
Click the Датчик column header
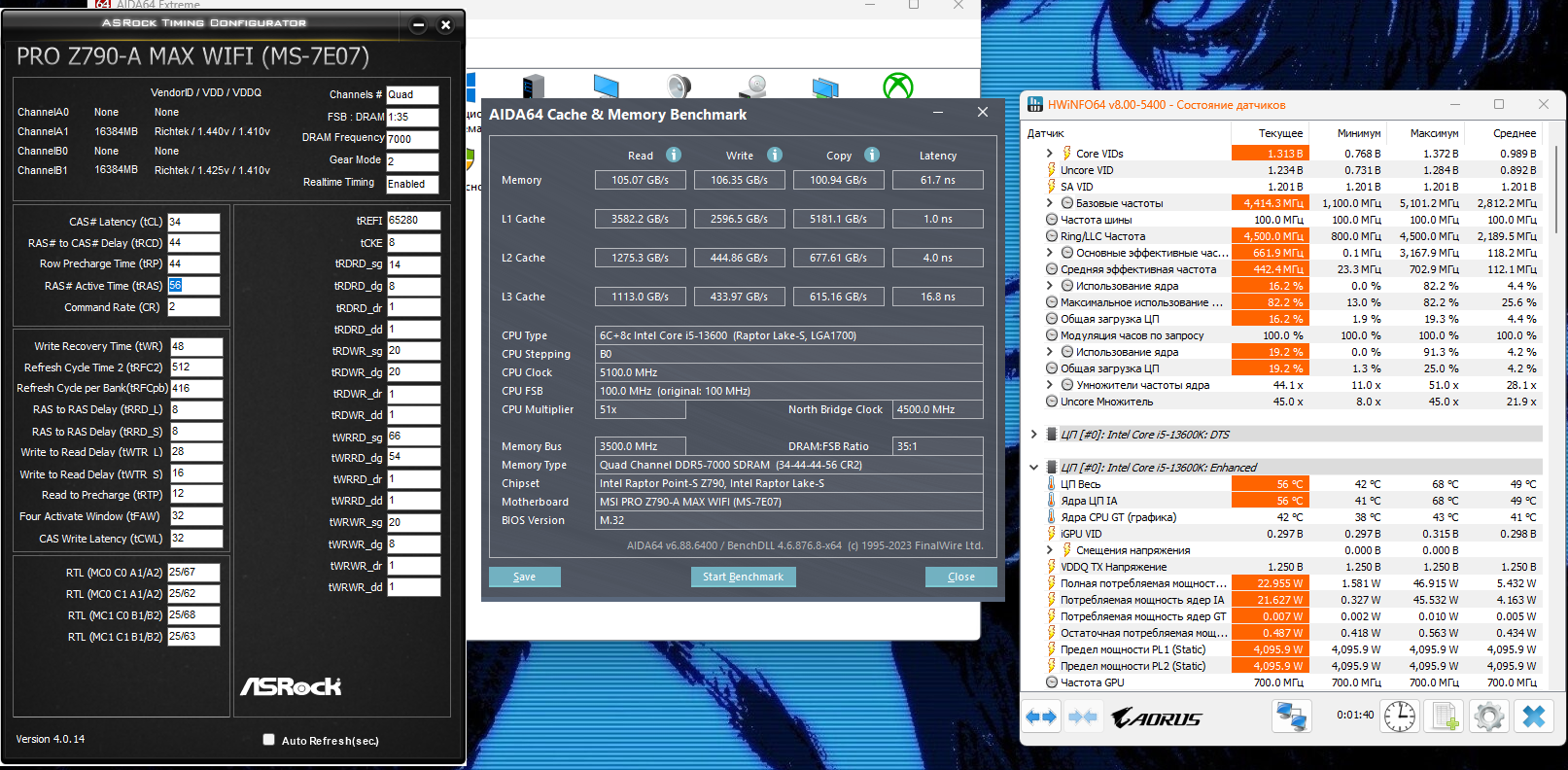click(x=1128, y=133)
